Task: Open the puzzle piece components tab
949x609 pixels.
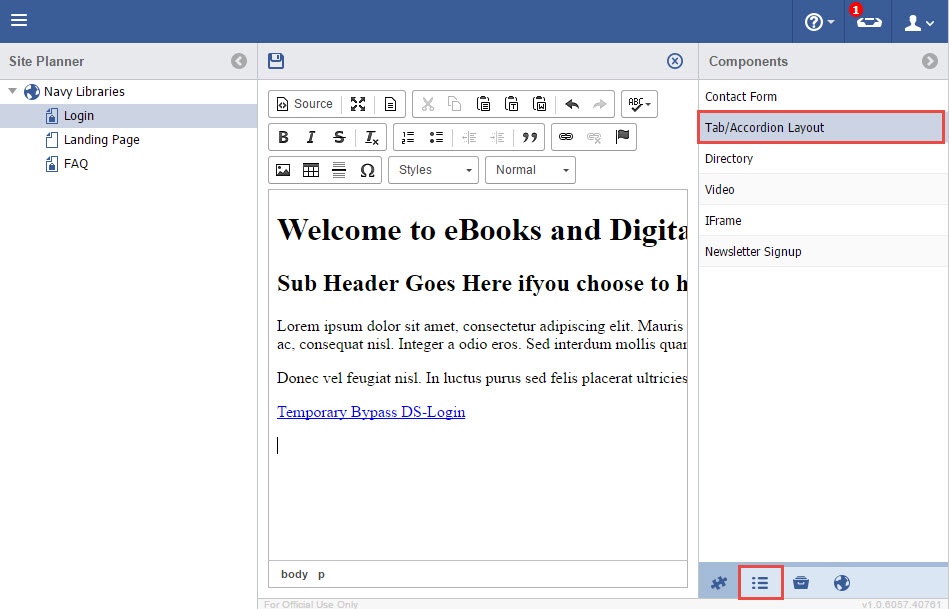Action: click(718, 583)
